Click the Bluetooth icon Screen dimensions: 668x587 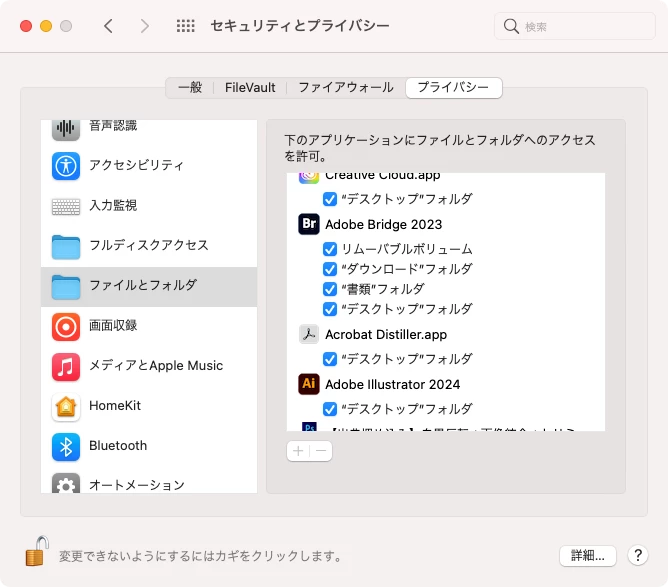[66, 447]
